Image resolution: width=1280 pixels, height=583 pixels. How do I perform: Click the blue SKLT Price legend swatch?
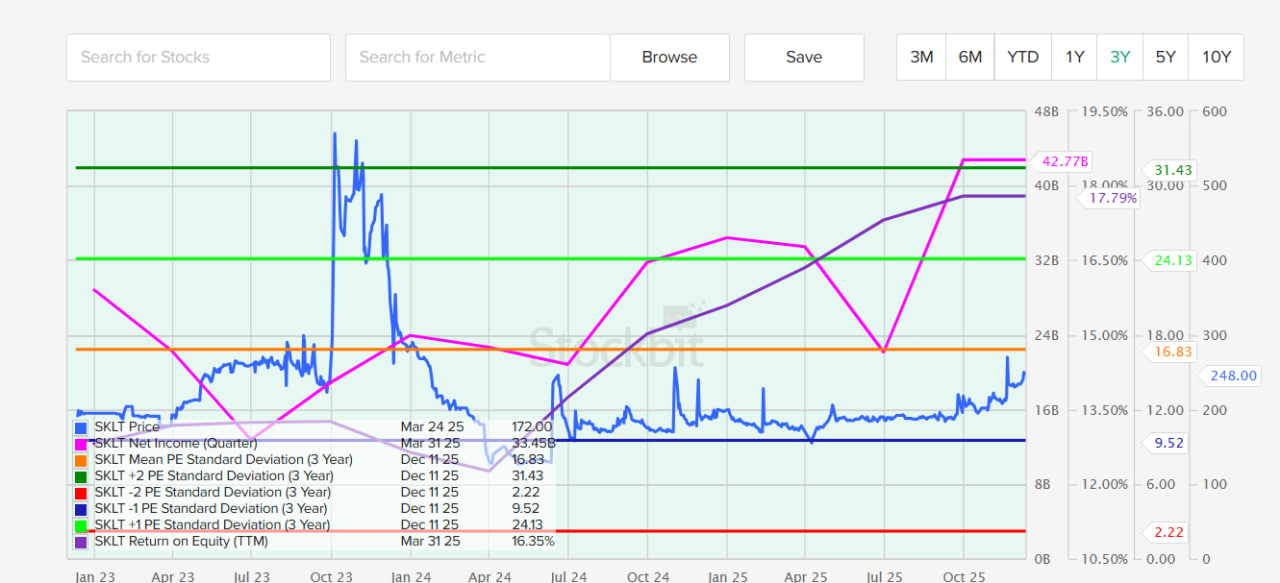pyautogui.click(x=81, y=427)
